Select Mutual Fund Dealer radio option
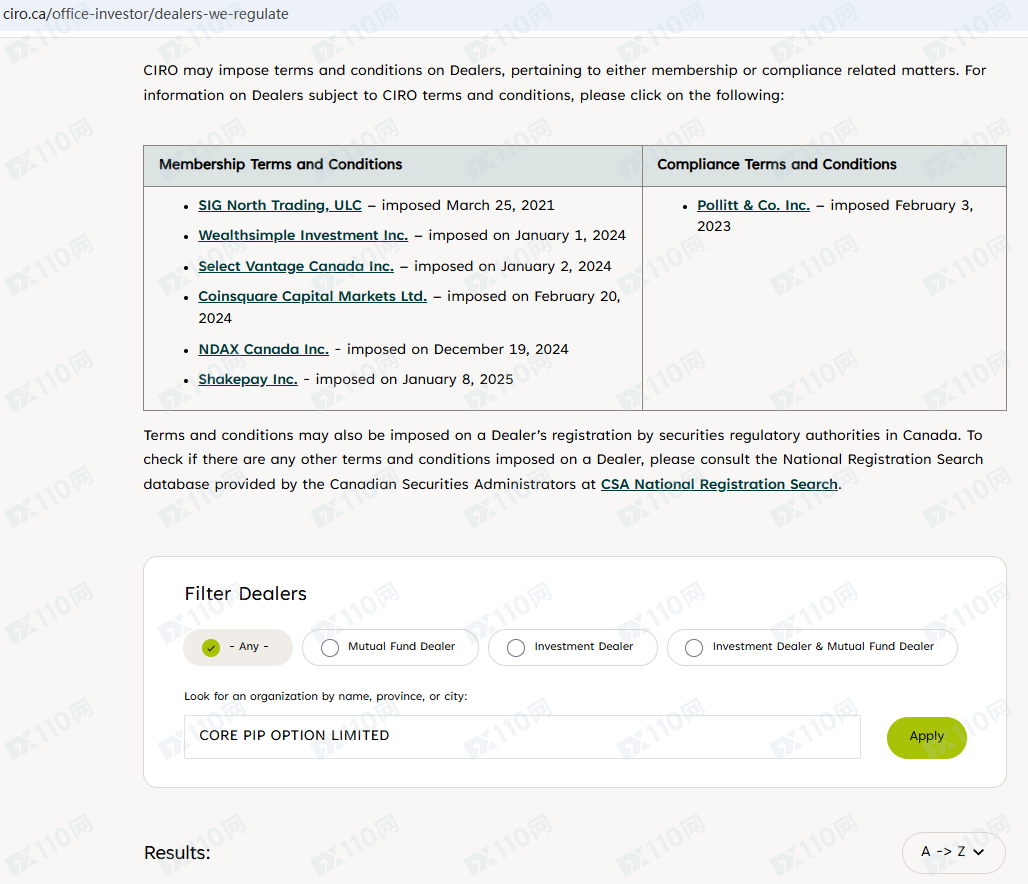The width and height of the screenshot is (1028, 884). [x=390, y=647]
